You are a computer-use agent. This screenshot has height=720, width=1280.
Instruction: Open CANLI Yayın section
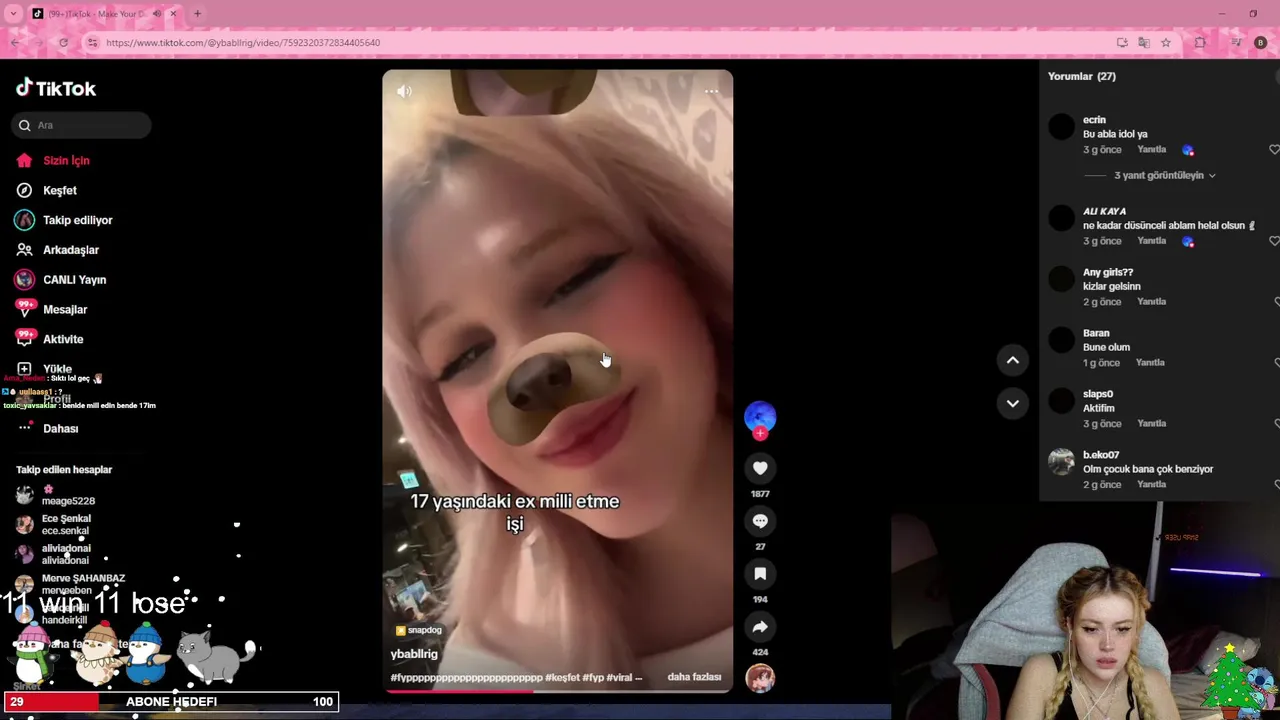pyautogui.click(x=74, y=280)
